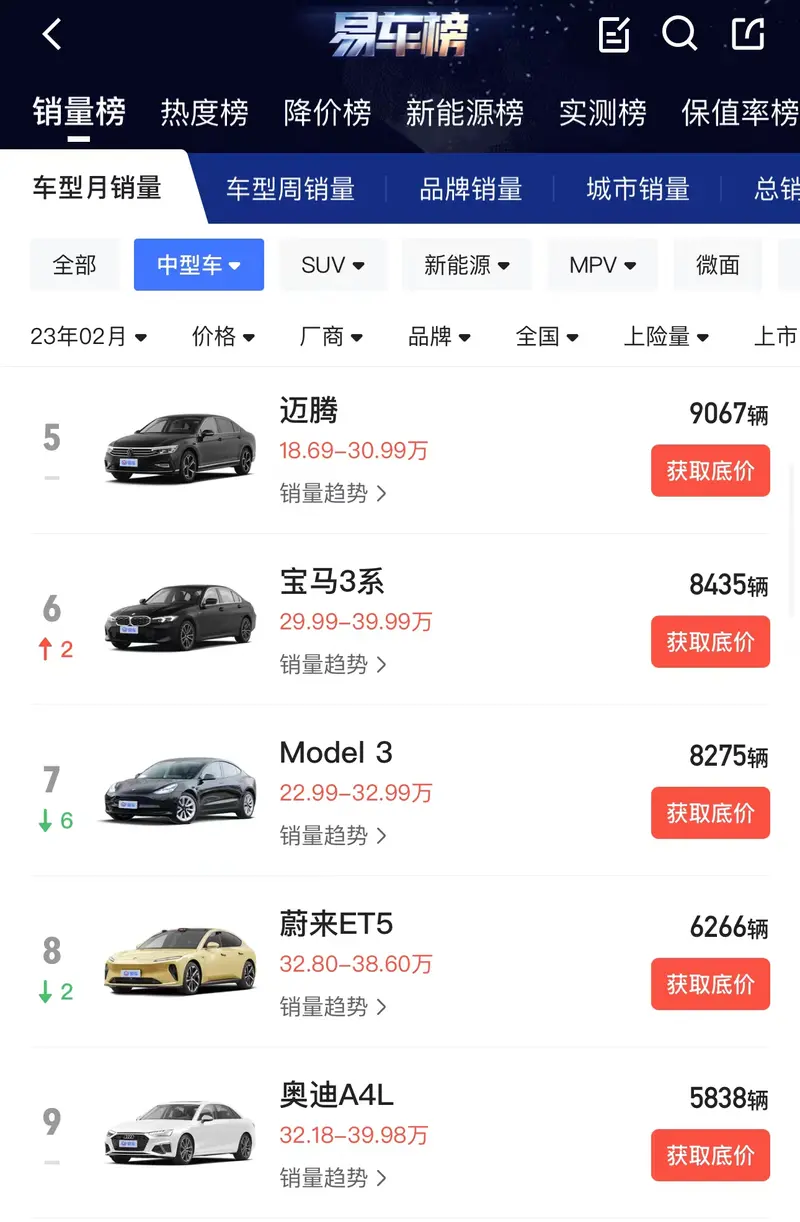The height and width of the screenshot is (1222, 800).
Task: Expand the 中型车 category dropdown
Action: 199,265
